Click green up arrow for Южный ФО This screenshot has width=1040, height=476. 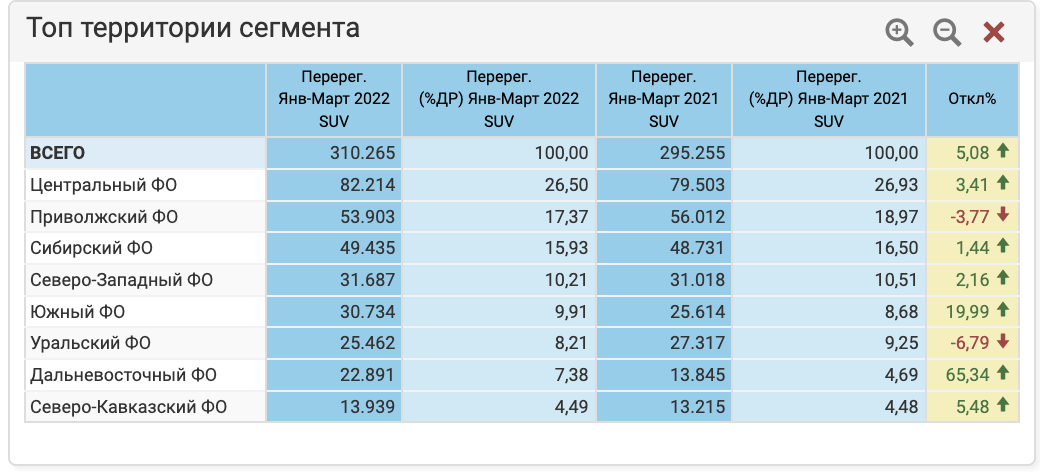click(1003, 311)
